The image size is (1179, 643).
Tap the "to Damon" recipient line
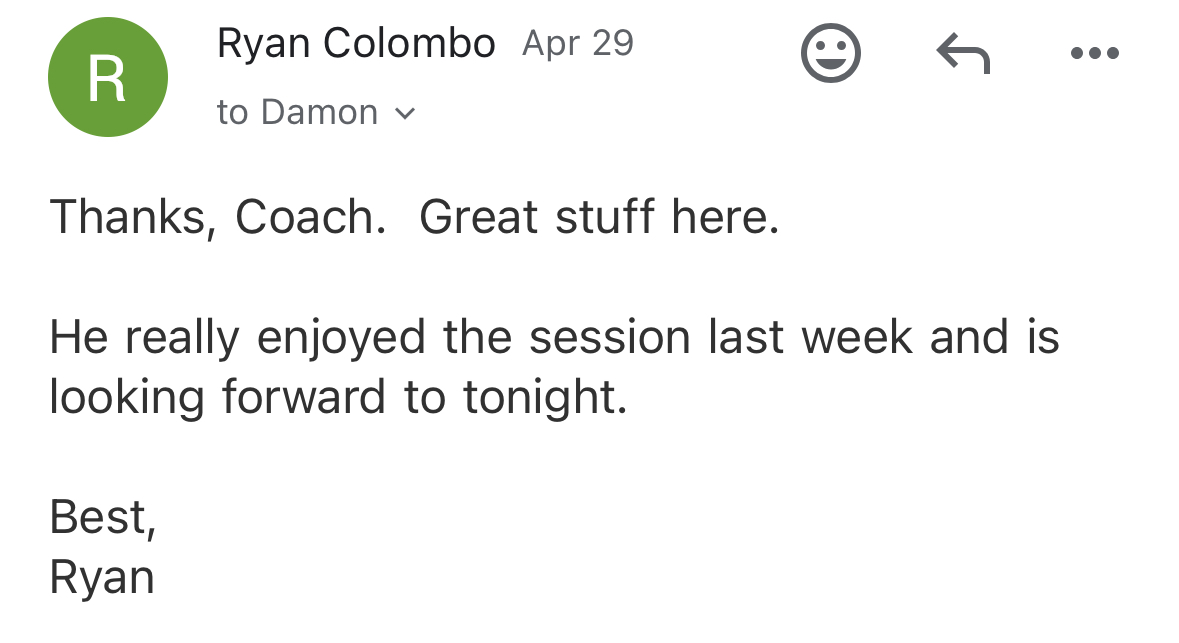tap(297, 113)
